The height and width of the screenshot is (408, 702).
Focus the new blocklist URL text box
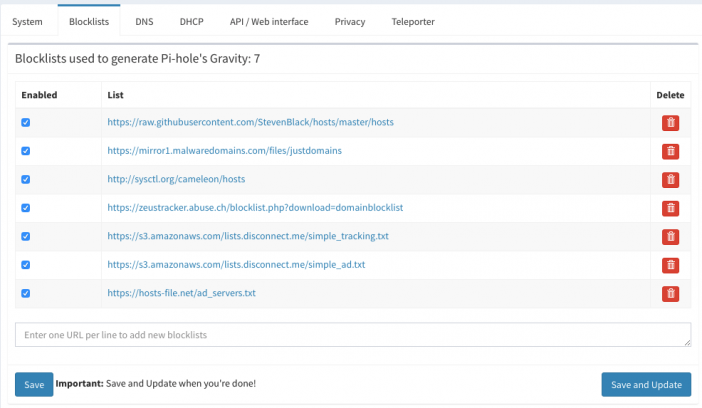point(353,335)
